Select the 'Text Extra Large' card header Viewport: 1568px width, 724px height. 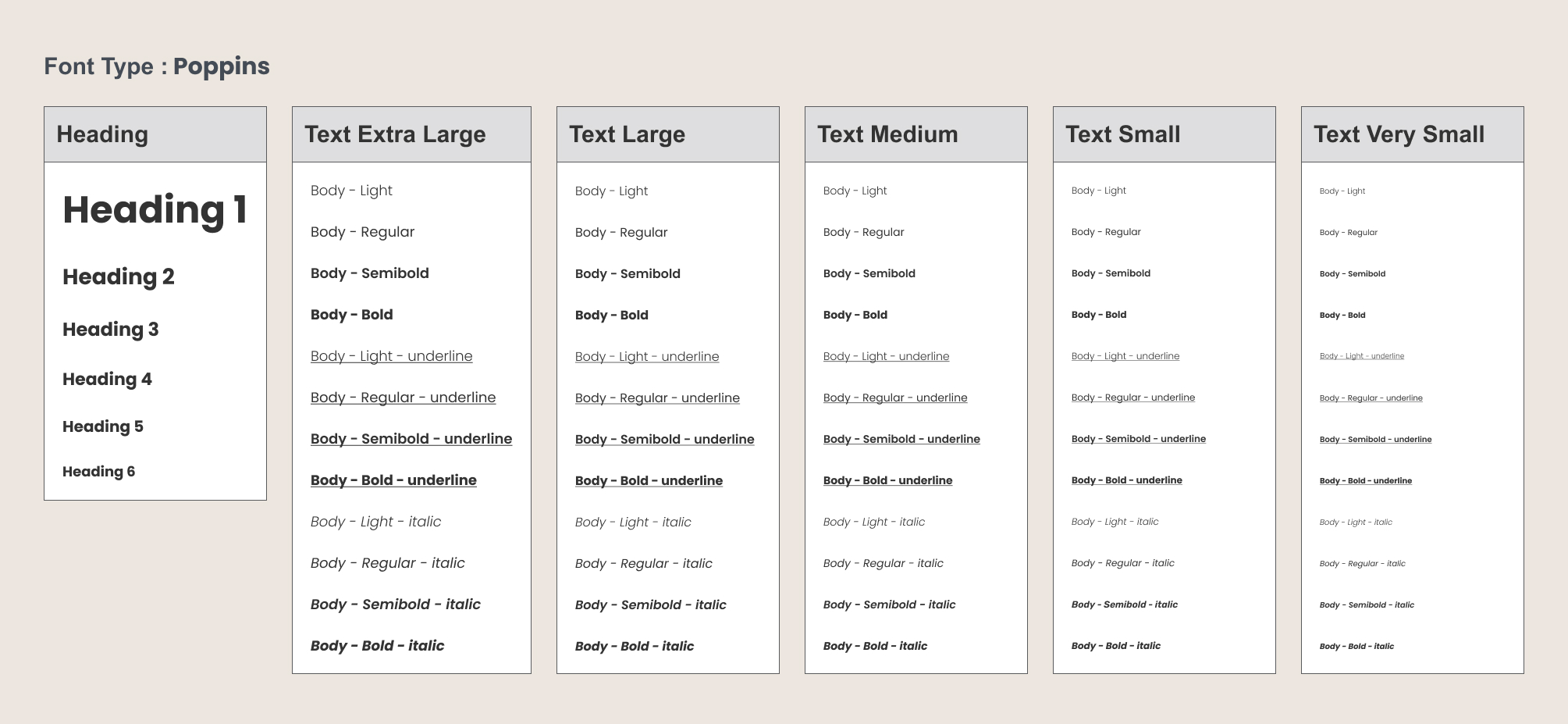(411, 134)
